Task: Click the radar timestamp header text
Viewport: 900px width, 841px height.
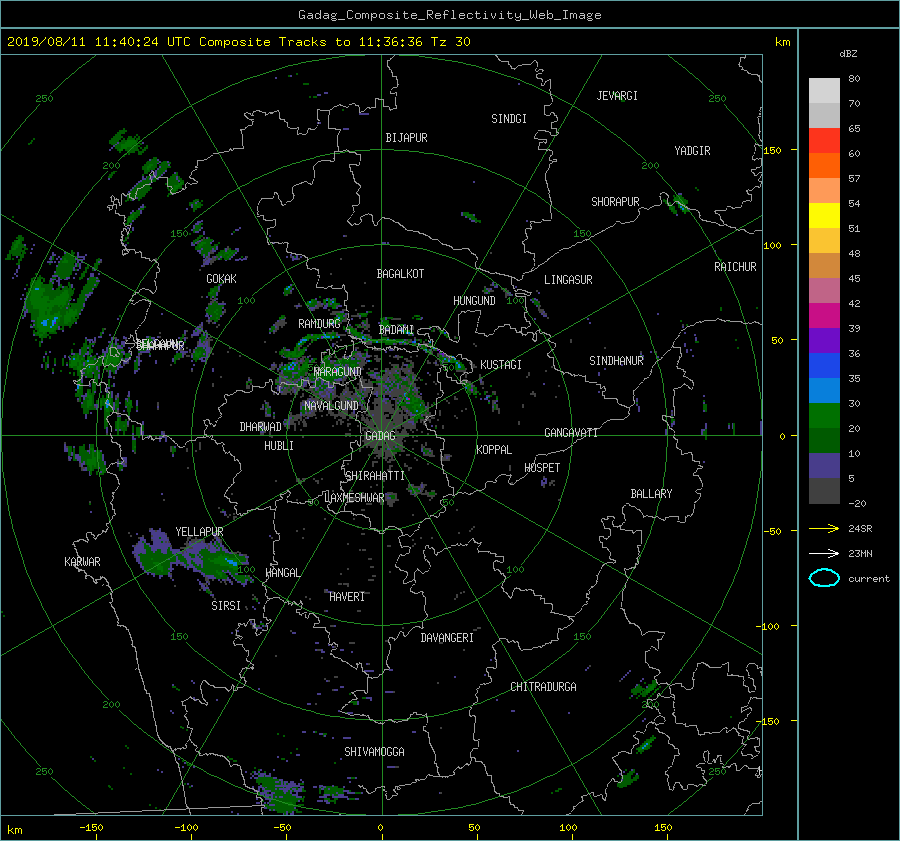Action: [239, 42]
